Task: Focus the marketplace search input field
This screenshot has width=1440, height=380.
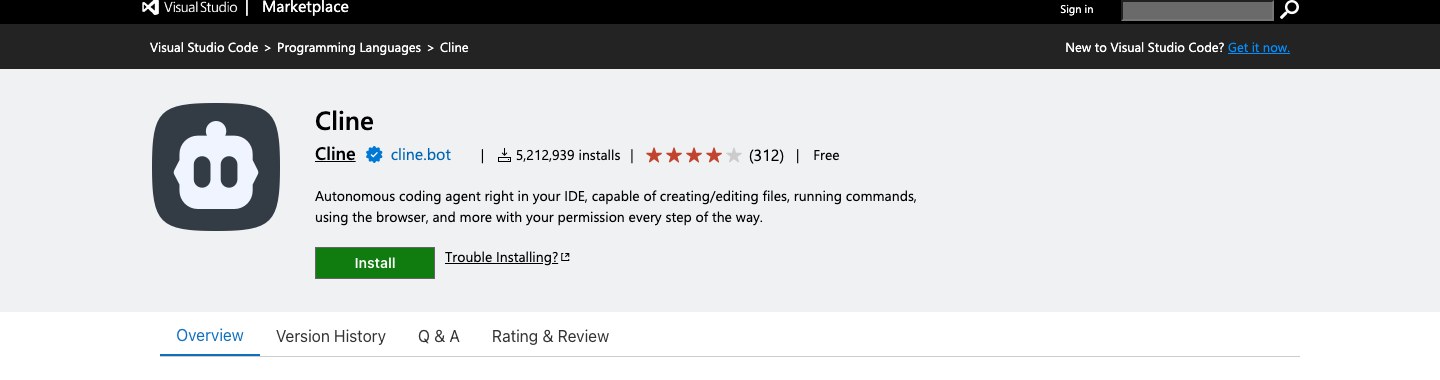Action: [x=1198, y=10]
